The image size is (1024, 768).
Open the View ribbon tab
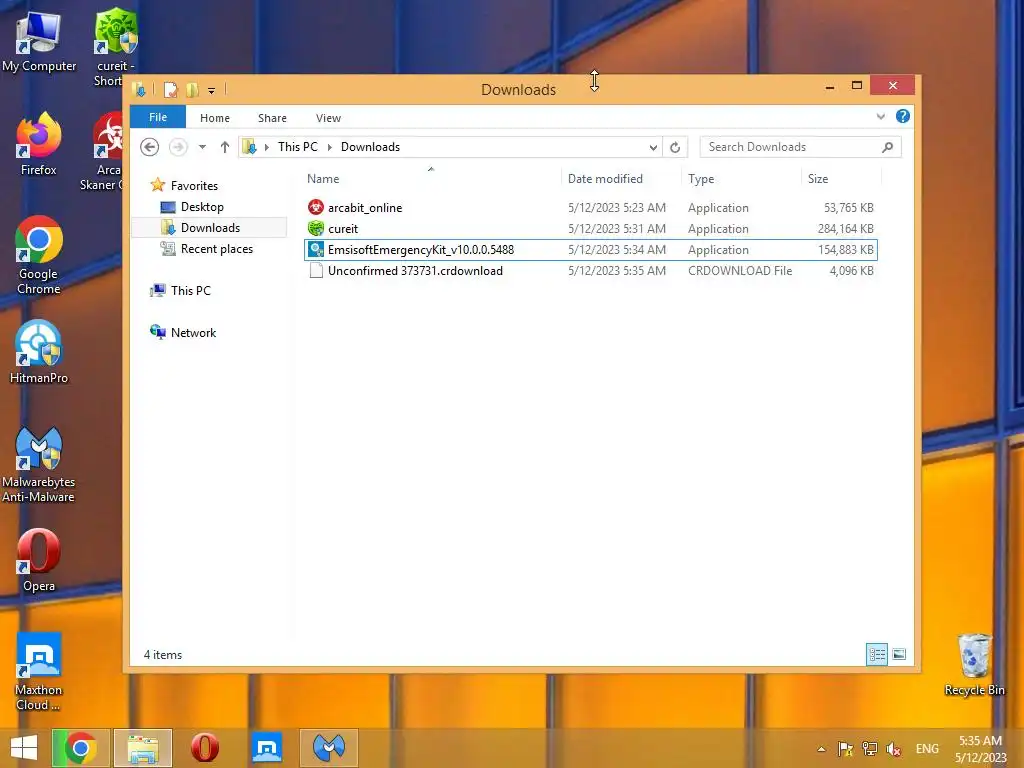[x=328, y=118]
